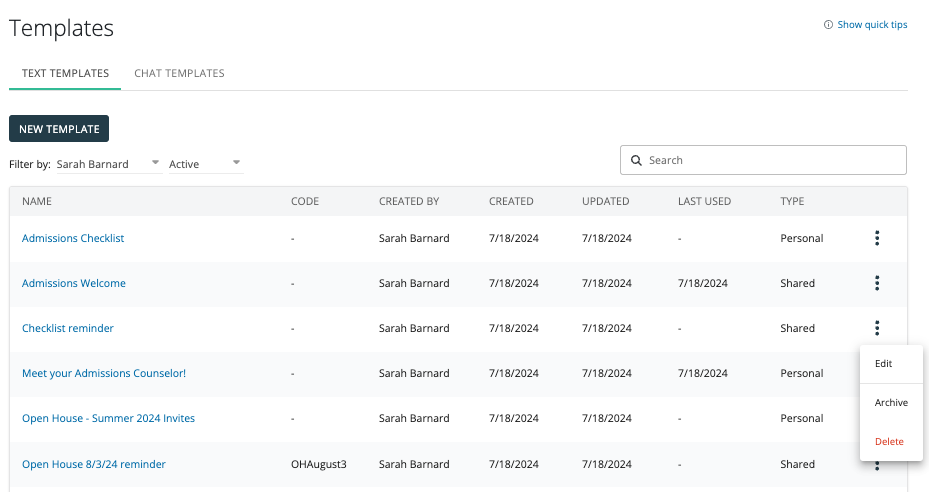
Task: Open the Admissions Checklist template link
Action: click(x=73, y=238)
